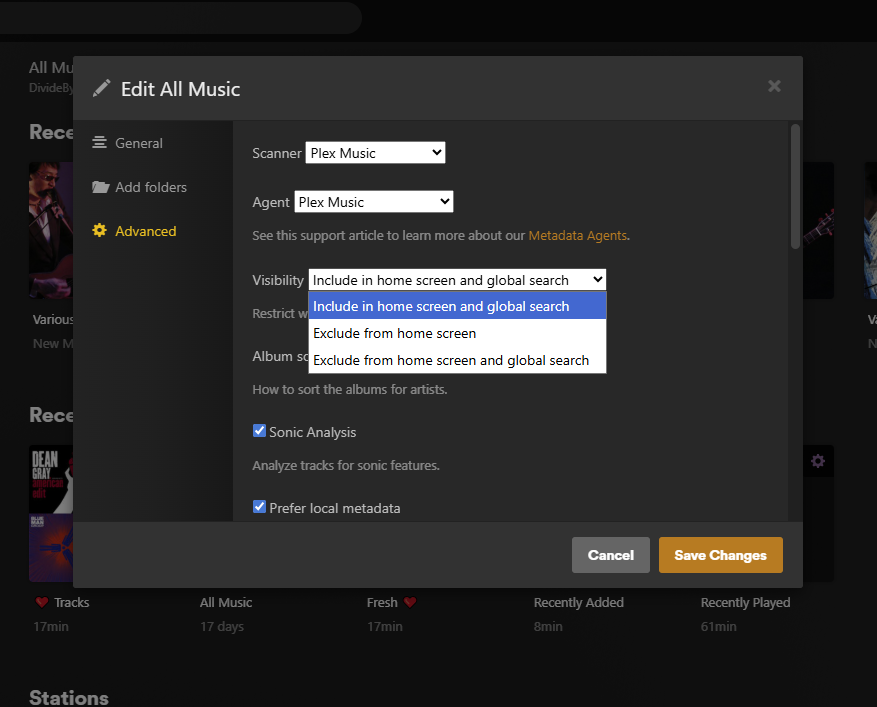Image resolution: width=877 pixels, height=707 pixels.
Task: Toggle Prefer local metadata checkbox
Action: pos(259,507)
